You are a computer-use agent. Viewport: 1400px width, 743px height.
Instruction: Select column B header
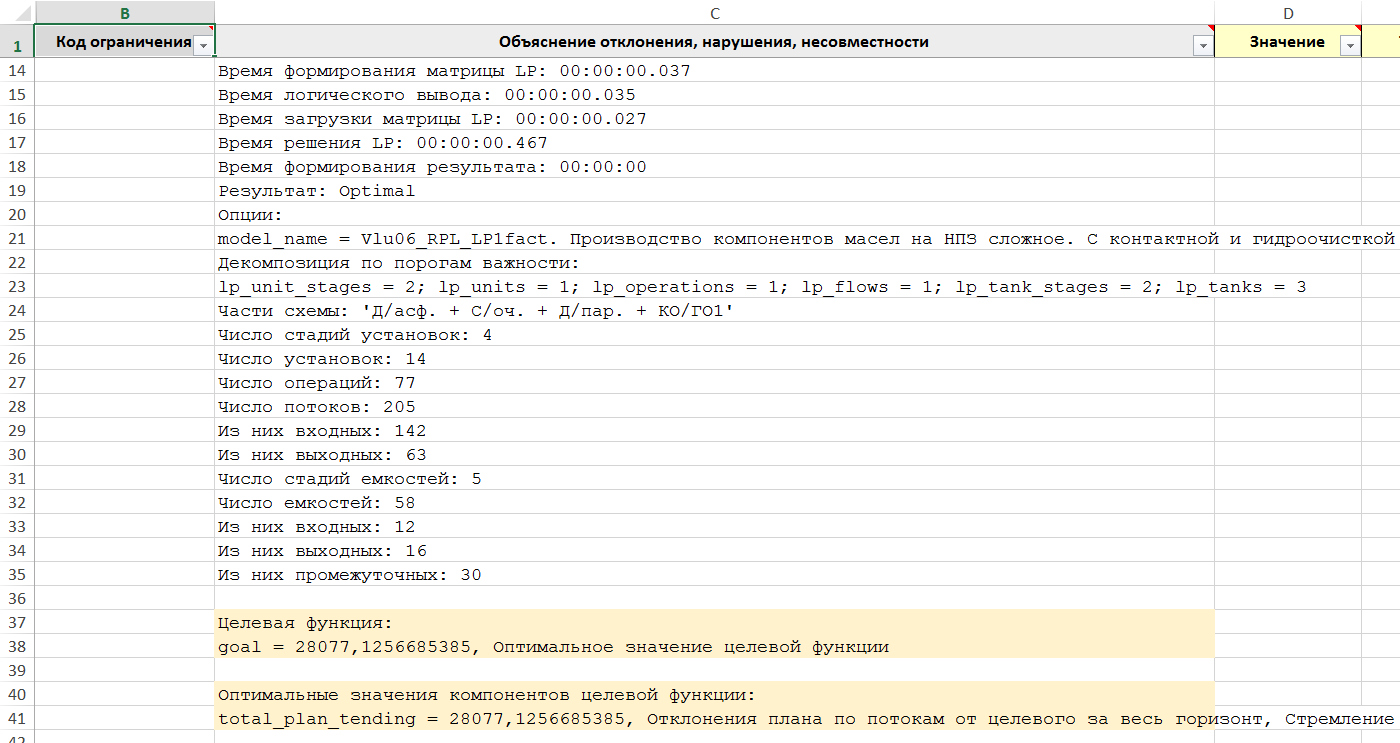tap(124, 12)
